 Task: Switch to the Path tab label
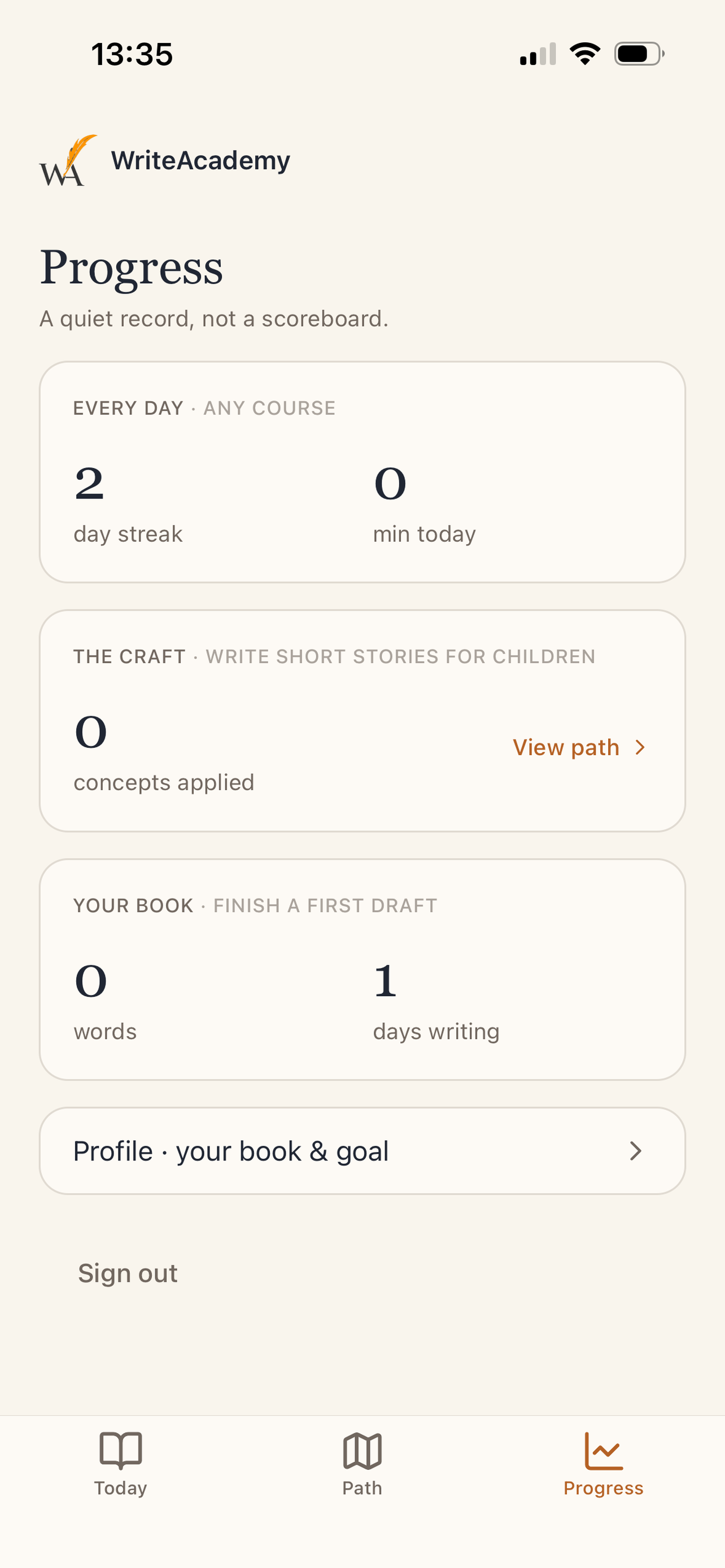coord(362,1488)
